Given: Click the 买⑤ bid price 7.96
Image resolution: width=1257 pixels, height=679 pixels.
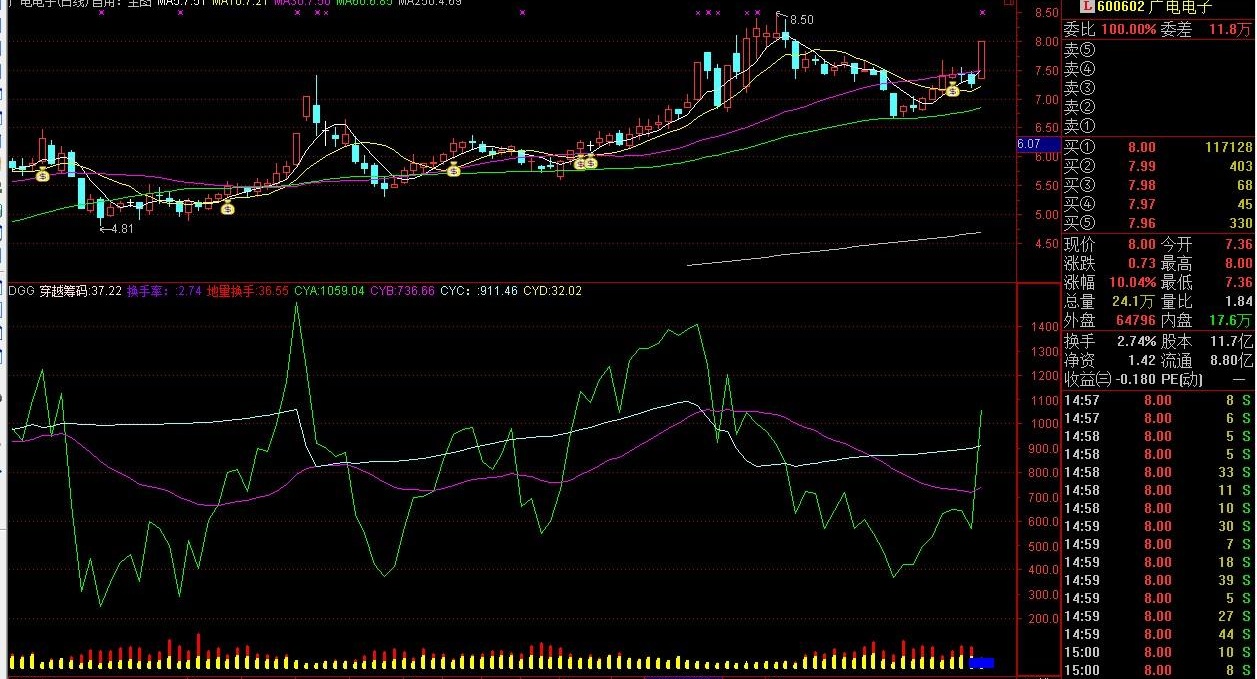Looking at the screenshot, I should (x=1142, y=224).
